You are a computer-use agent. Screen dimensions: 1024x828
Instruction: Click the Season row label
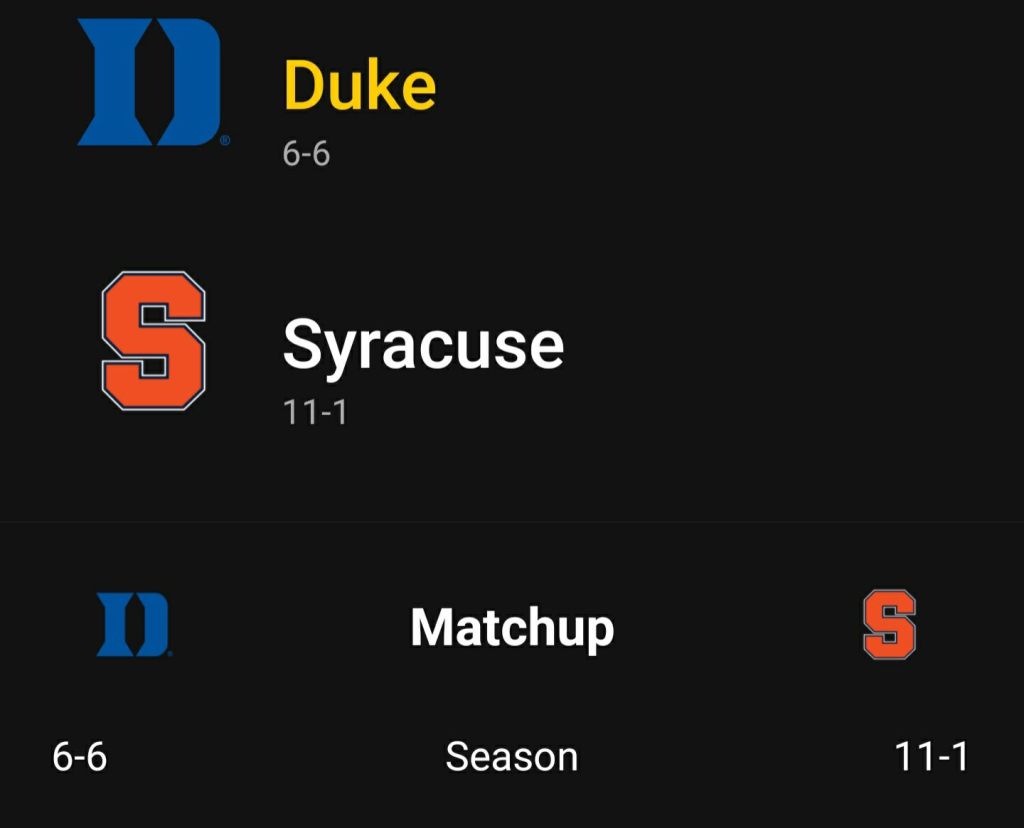click(511, 757)
